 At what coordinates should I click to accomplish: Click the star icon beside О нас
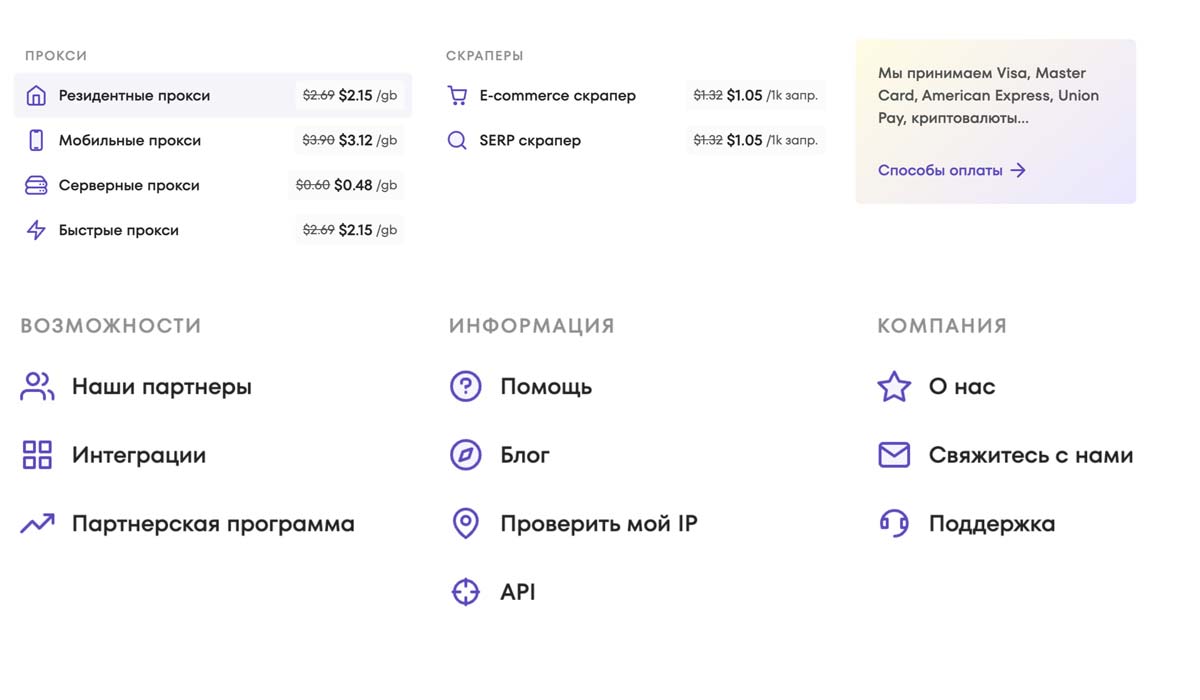click(x=894, y=387)
